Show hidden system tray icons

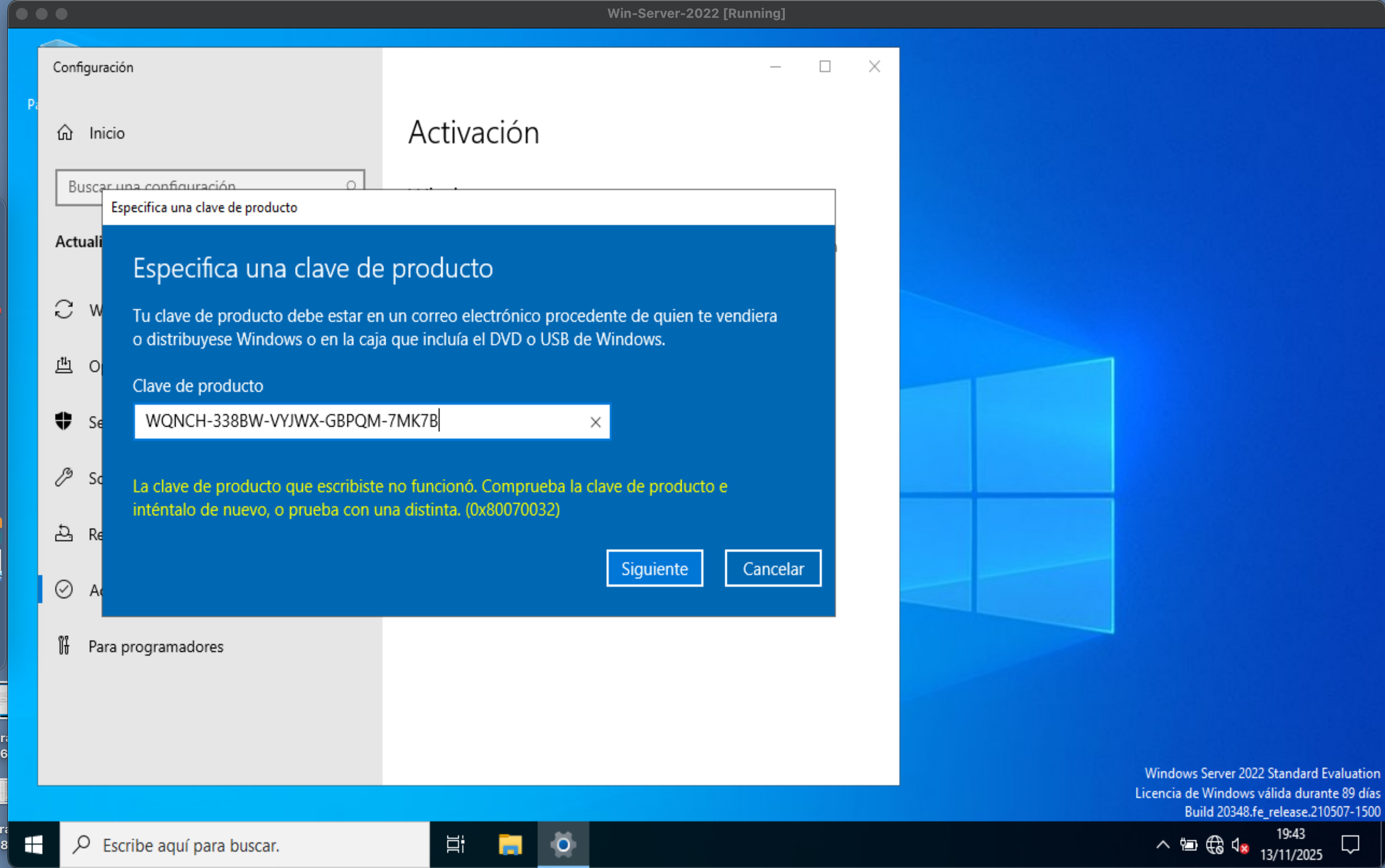coord(1163,845)
